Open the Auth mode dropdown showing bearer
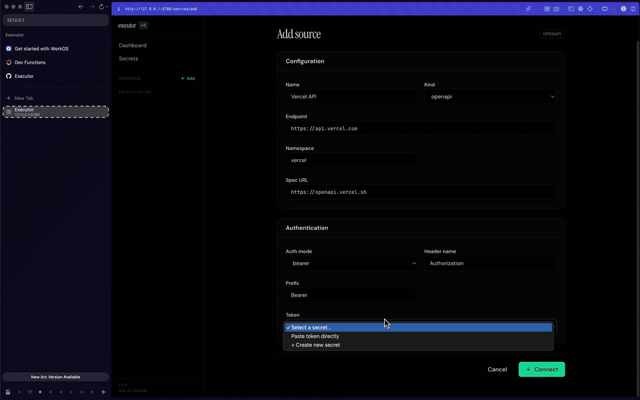This screenshot has width=640, height=400. pyautogui.click(x=351, y=263)
